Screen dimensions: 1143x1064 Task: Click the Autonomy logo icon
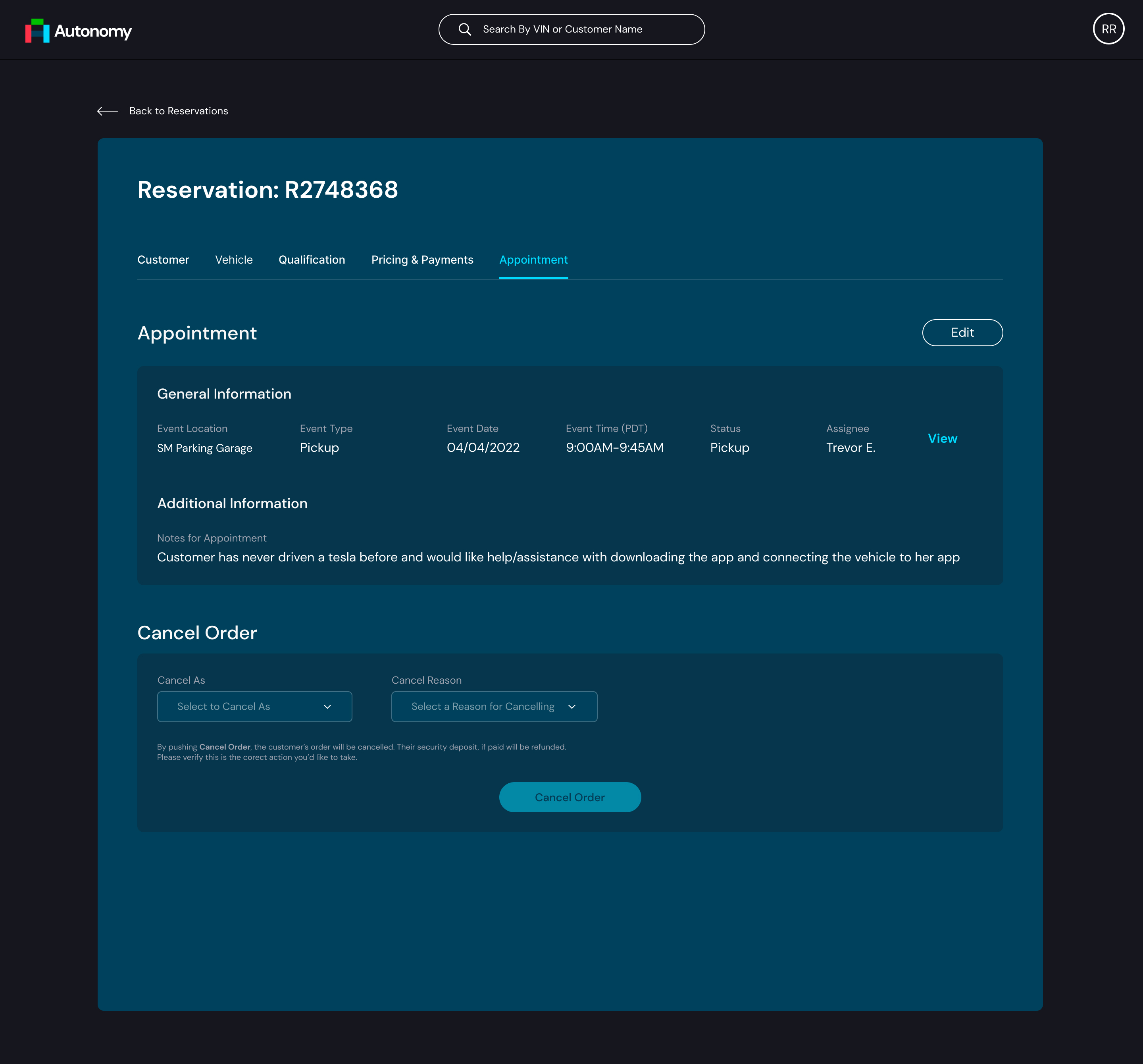coord(37,31)
